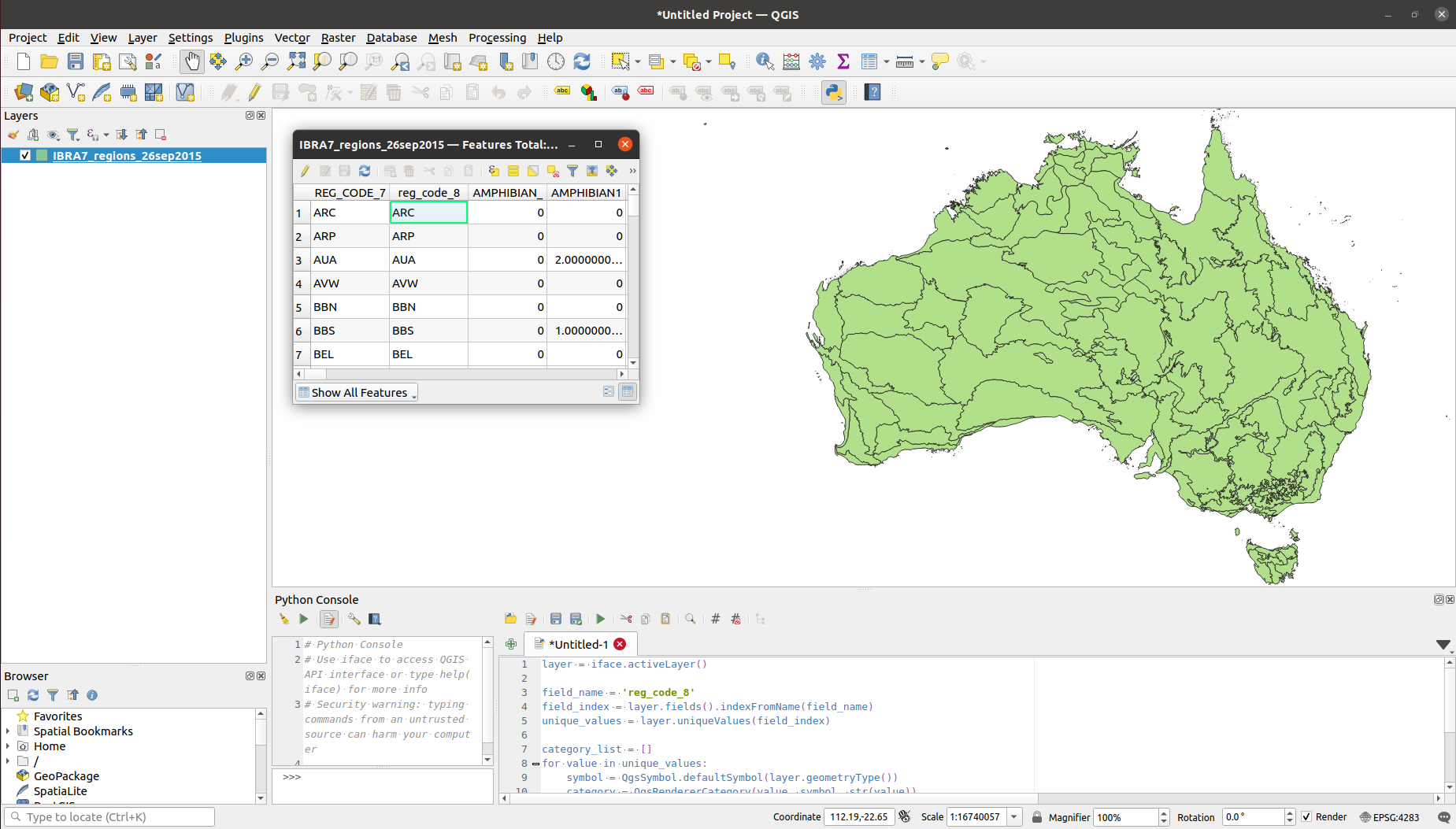The width and height of the screenshot is (1456, 829).
Task: Open the Plugins menu
Action: coord(243,38)
